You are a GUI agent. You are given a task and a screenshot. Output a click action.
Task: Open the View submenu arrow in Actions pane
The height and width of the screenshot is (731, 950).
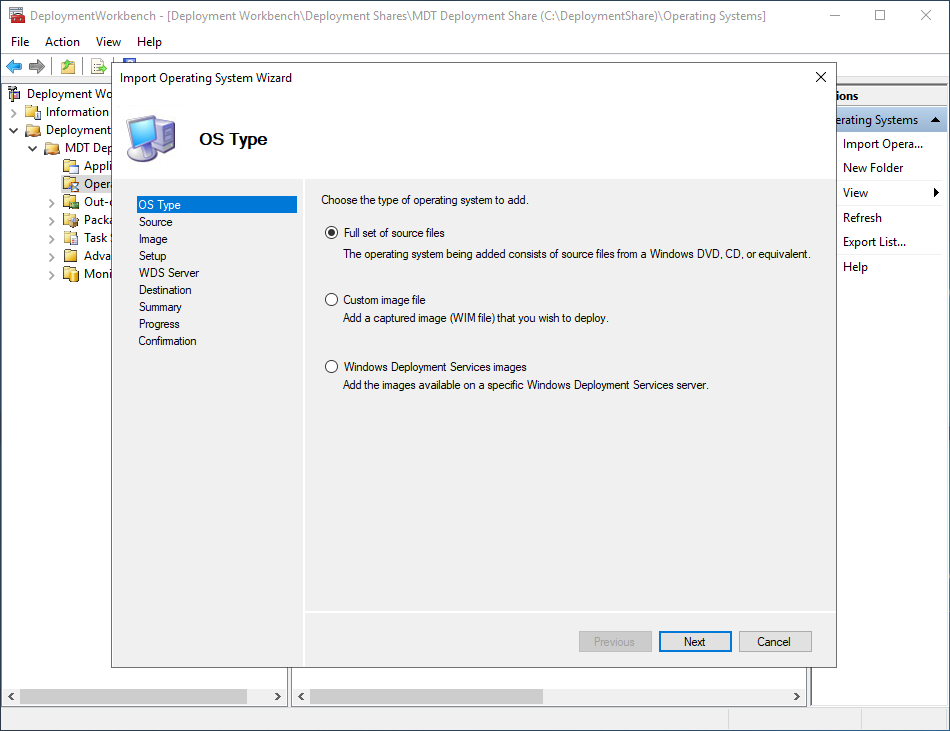(x=936, y=193)
